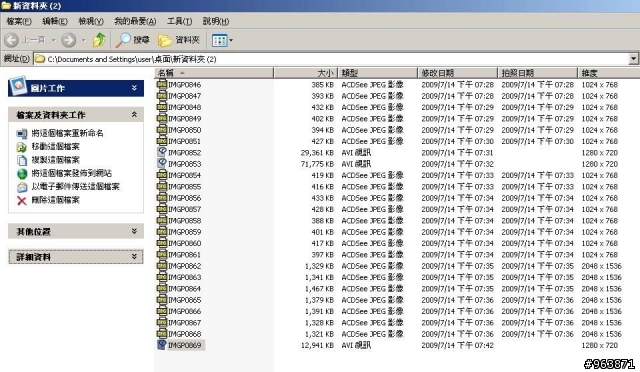640x372 pixels.
Task: Click the email envelope task icon
Action: pos(22,187)
